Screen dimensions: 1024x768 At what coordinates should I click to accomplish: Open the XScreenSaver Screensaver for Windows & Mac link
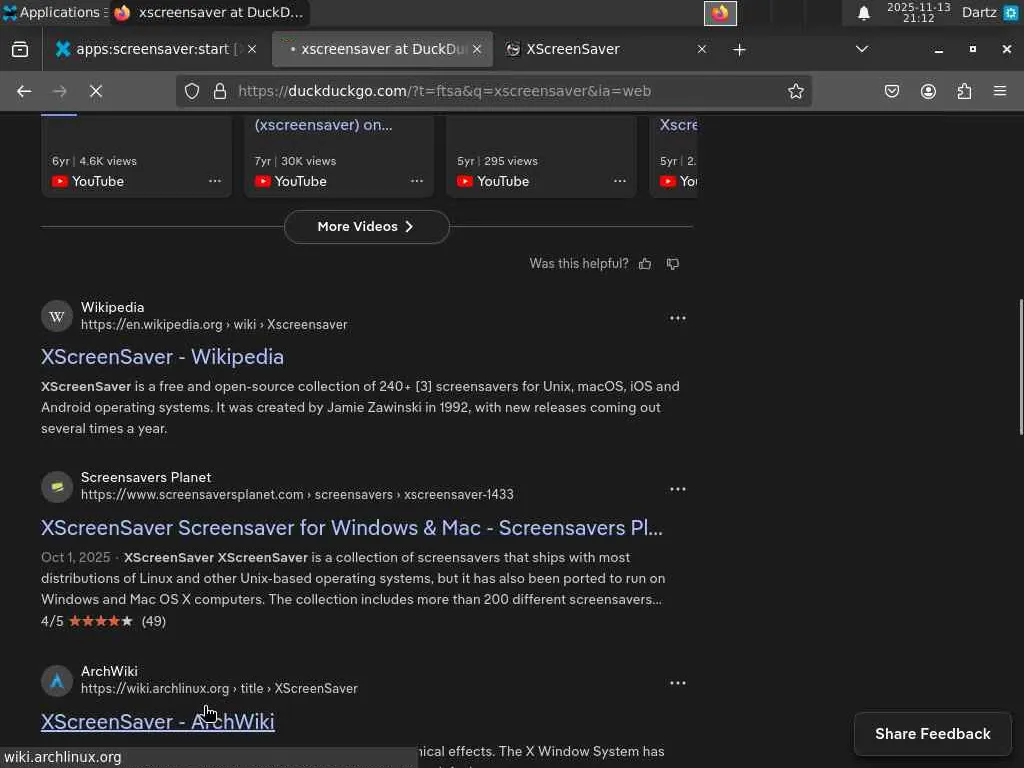(x=352, y=528)
